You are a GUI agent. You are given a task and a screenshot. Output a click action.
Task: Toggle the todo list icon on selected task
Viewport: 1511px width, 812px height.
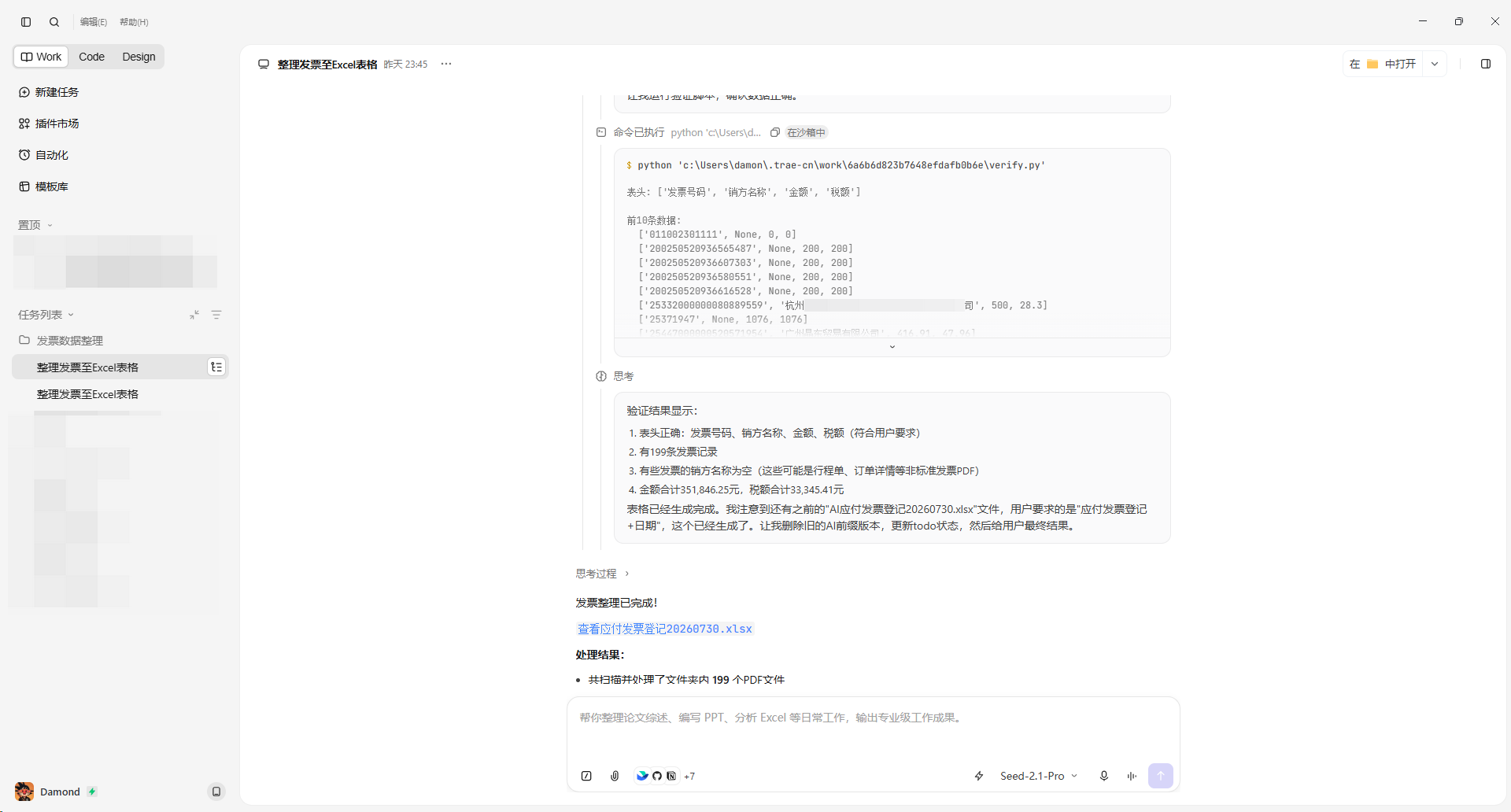tap(216, 367)
